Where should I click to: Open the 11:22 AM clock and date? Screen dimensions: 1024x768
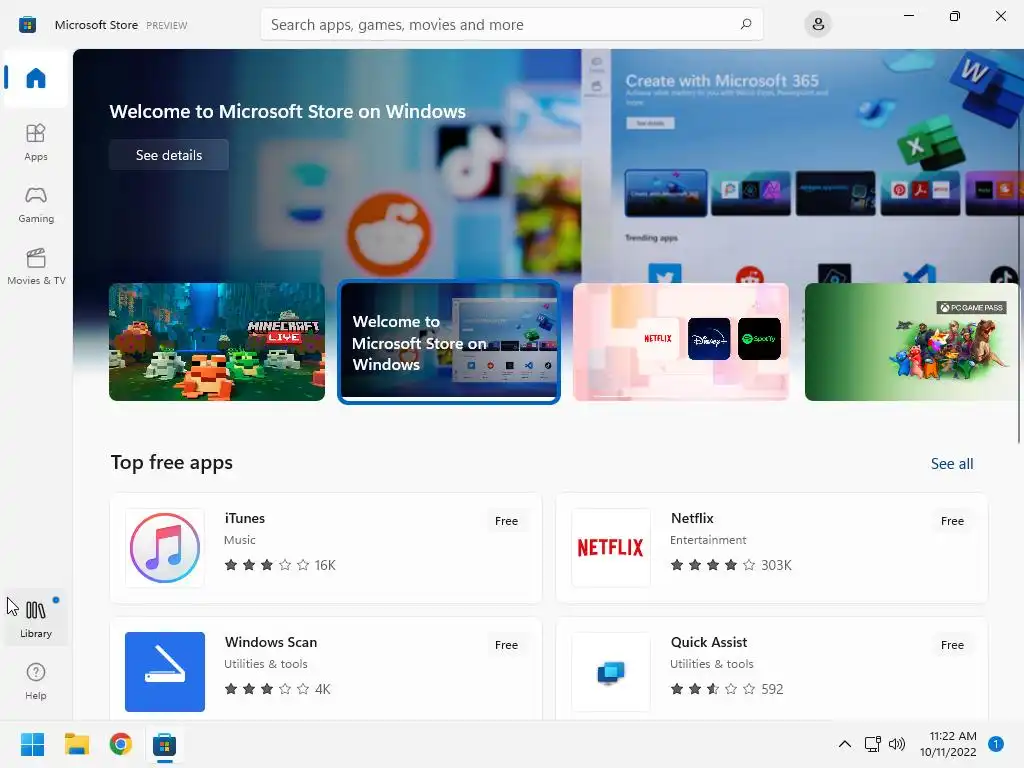click(x=948, y=744)
